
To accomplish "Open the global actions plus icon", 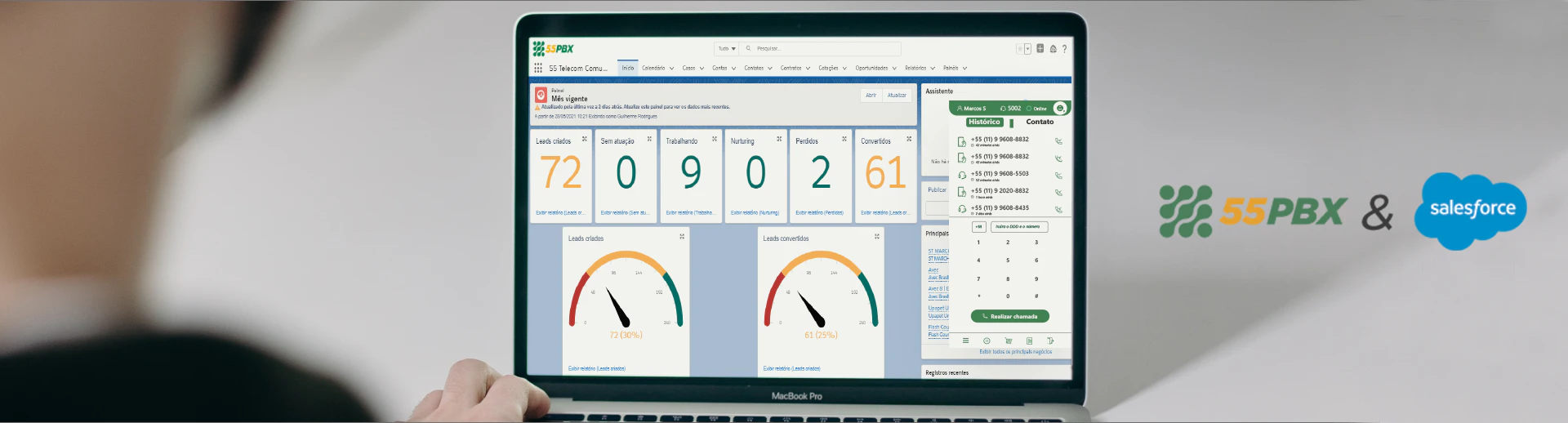I will pos(1040,49).
